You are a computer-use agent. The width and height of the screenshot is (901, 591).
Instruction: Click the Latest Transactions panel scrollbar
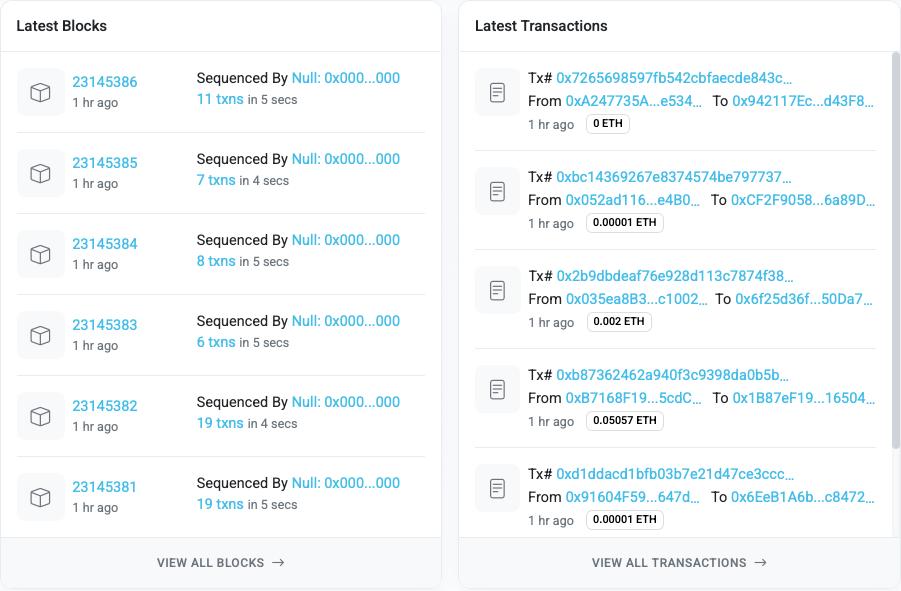point(895,250)
